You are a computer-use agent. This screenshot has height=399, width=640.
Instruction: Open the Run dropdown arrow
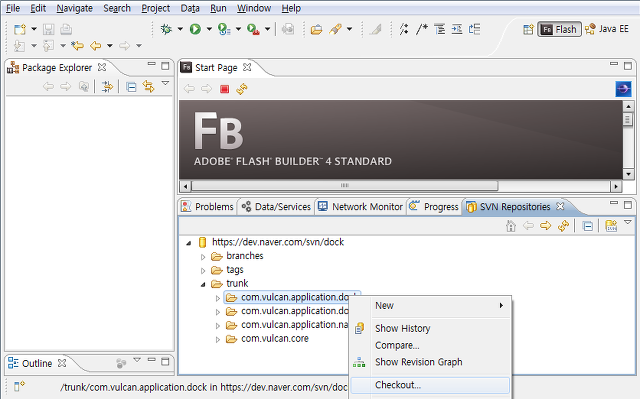coord(209,29)
